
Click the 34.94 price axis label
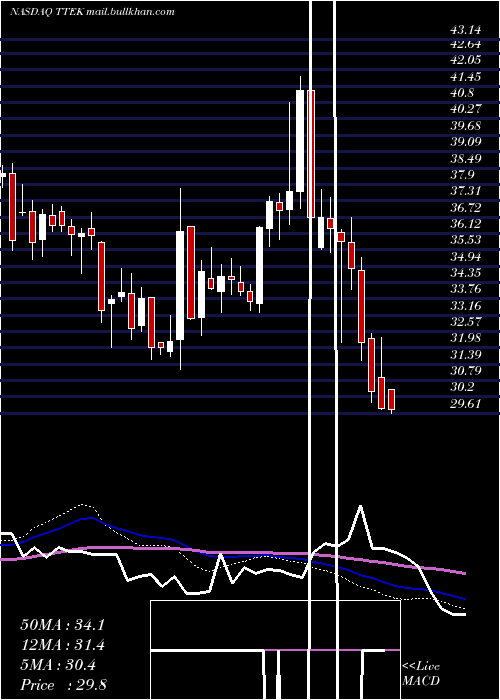(x=466, y=256)
